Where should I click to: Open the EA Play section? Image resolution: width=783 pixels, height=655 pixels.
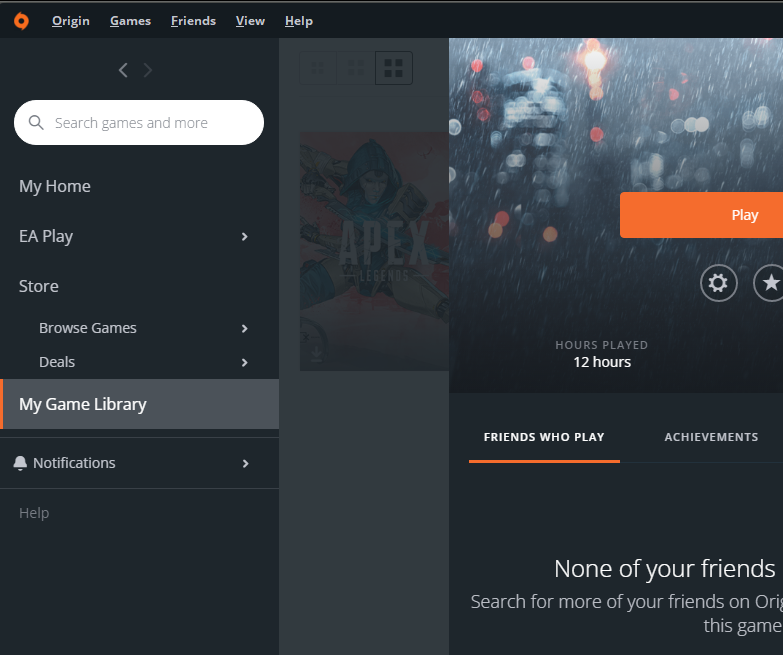[139, 236]
